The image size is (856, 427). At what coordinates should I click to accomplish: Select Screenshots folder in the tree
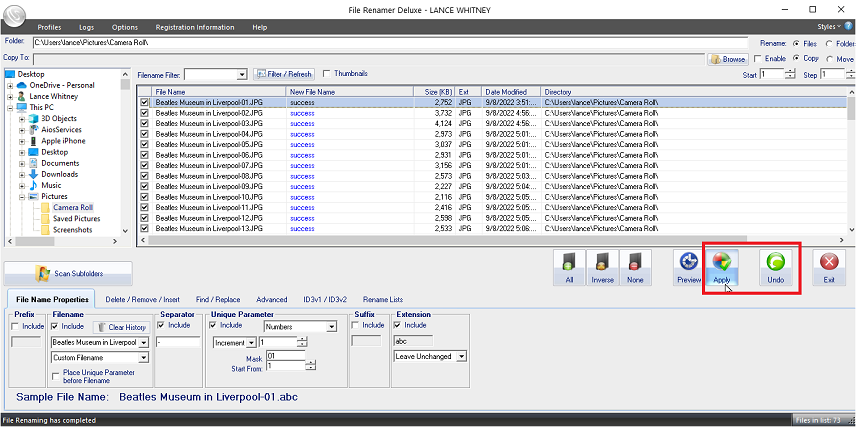(73, 230)
